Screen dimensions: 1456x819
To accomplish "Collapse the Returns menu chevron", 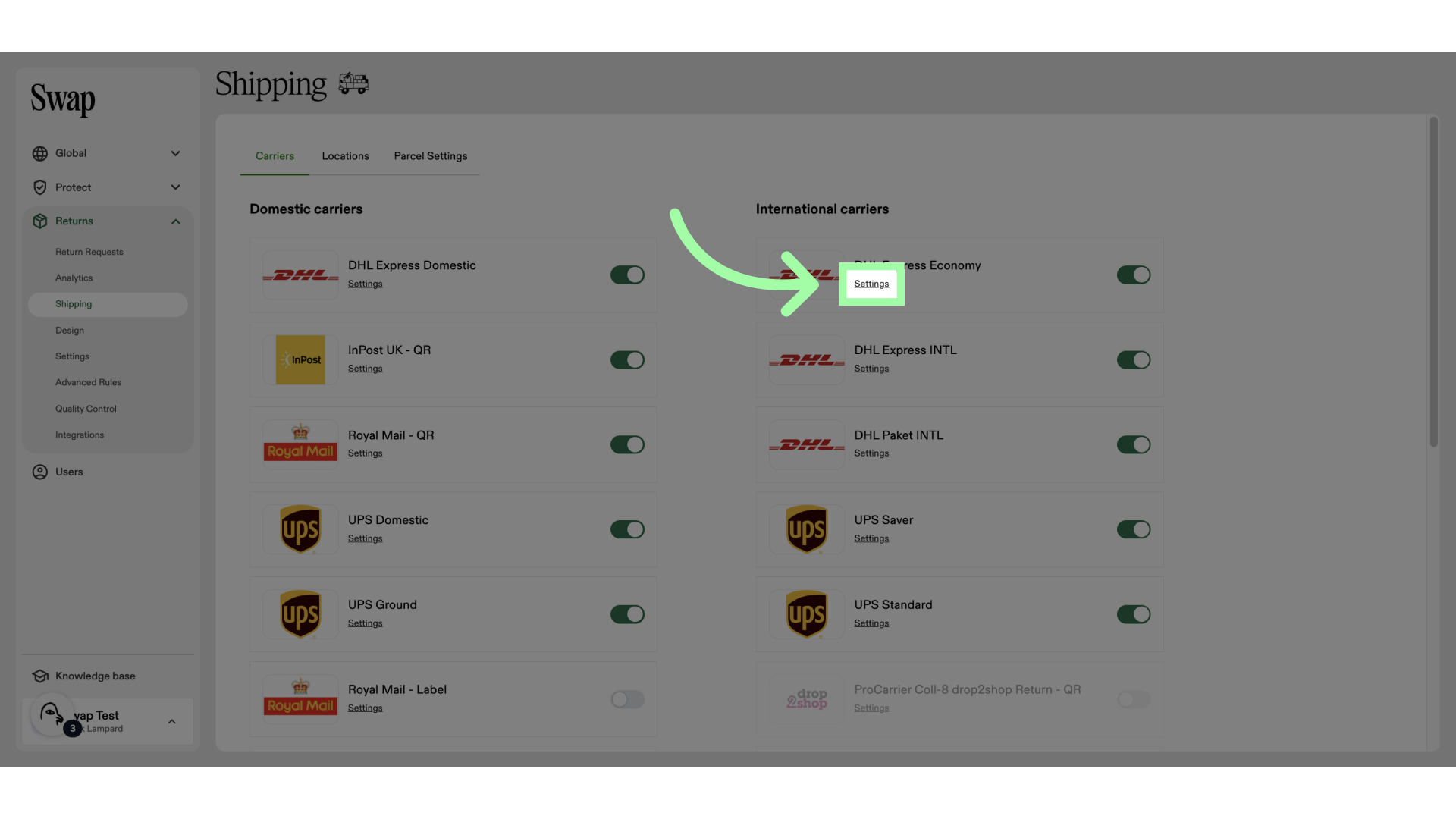I will coord(175,221).
